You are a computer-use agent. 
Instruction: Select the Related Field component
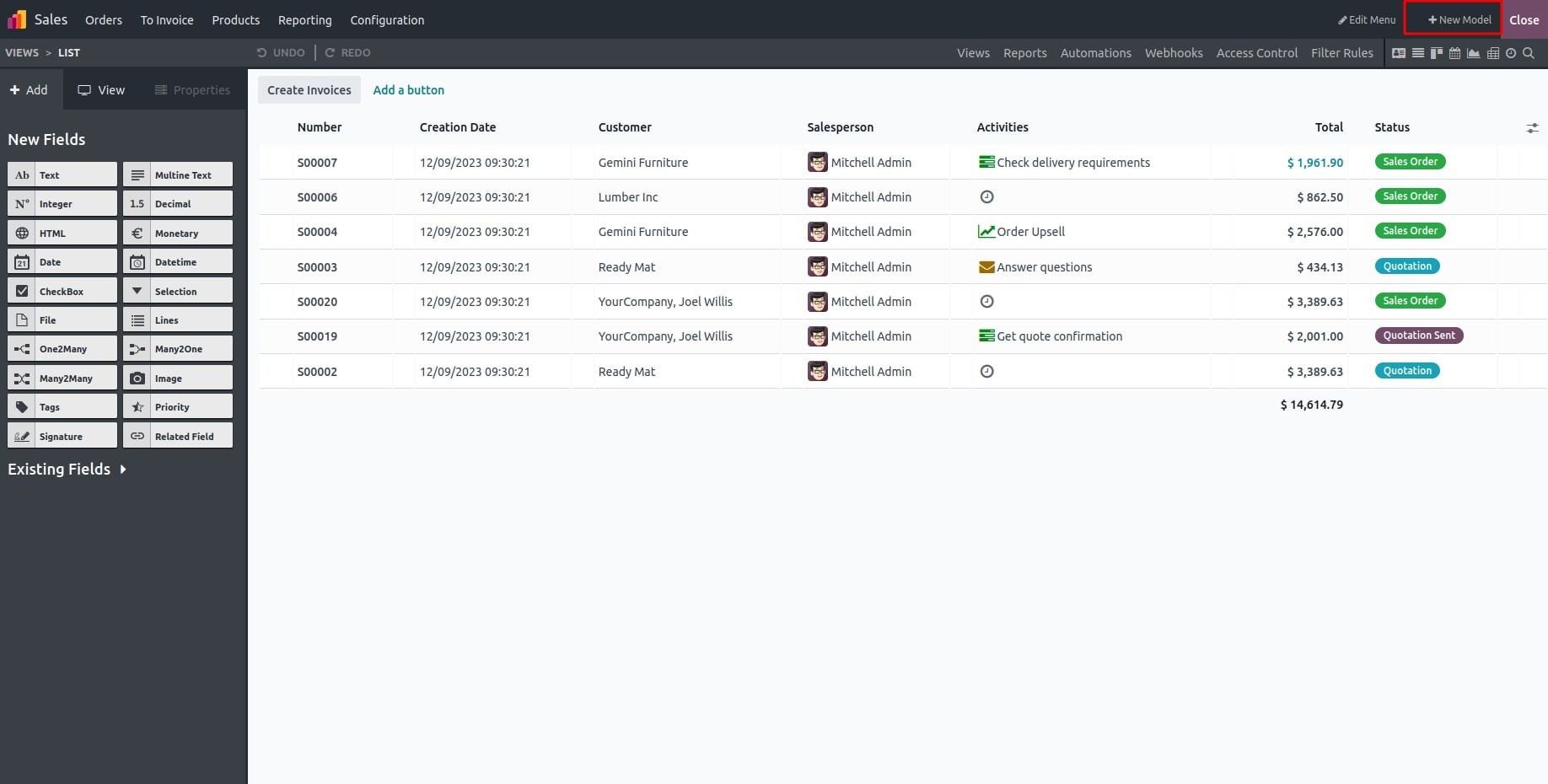pyautogui.click(x=178, y=436)
